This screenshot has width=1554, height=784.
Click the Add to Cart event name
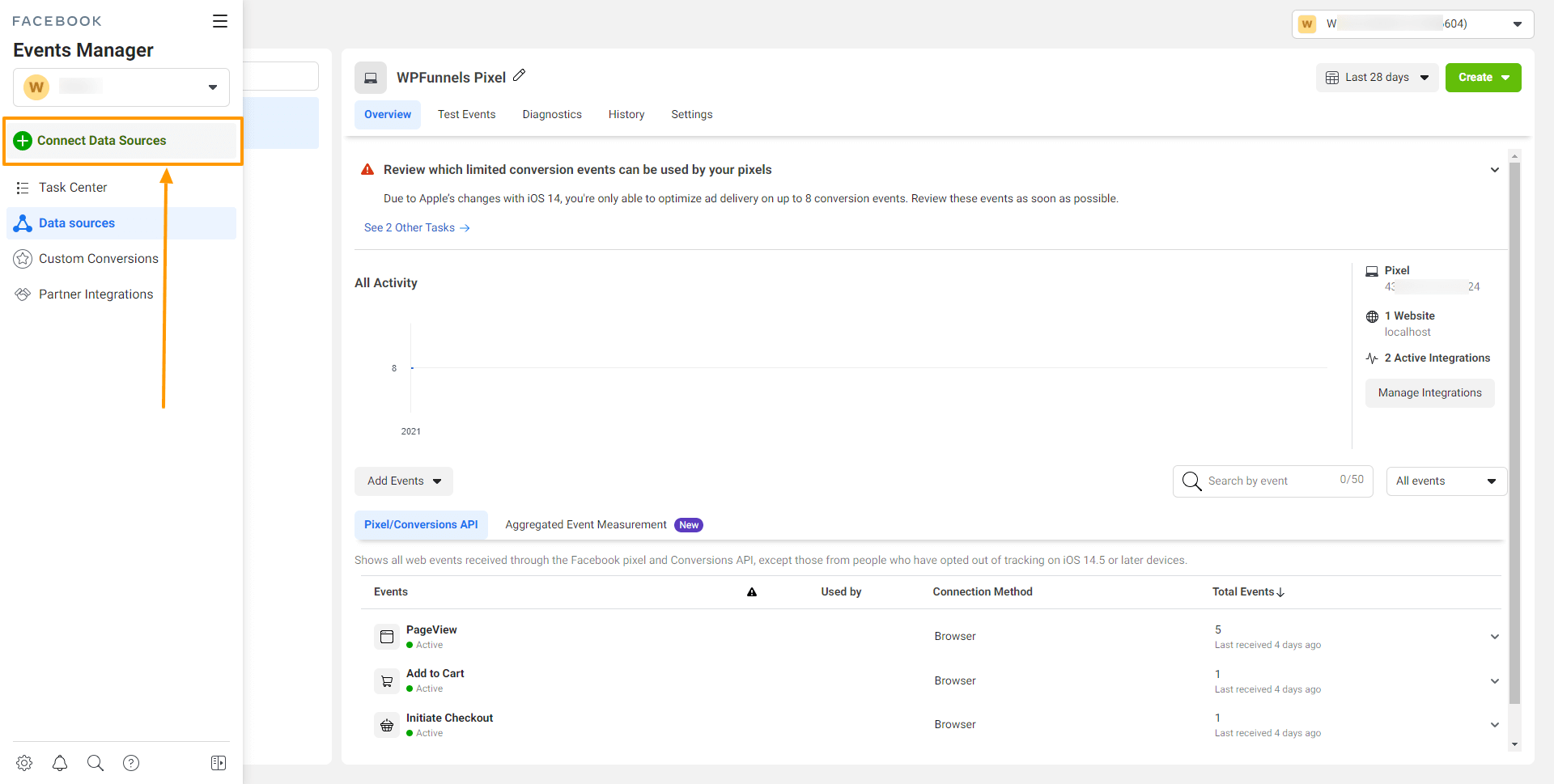click(435, 674)
